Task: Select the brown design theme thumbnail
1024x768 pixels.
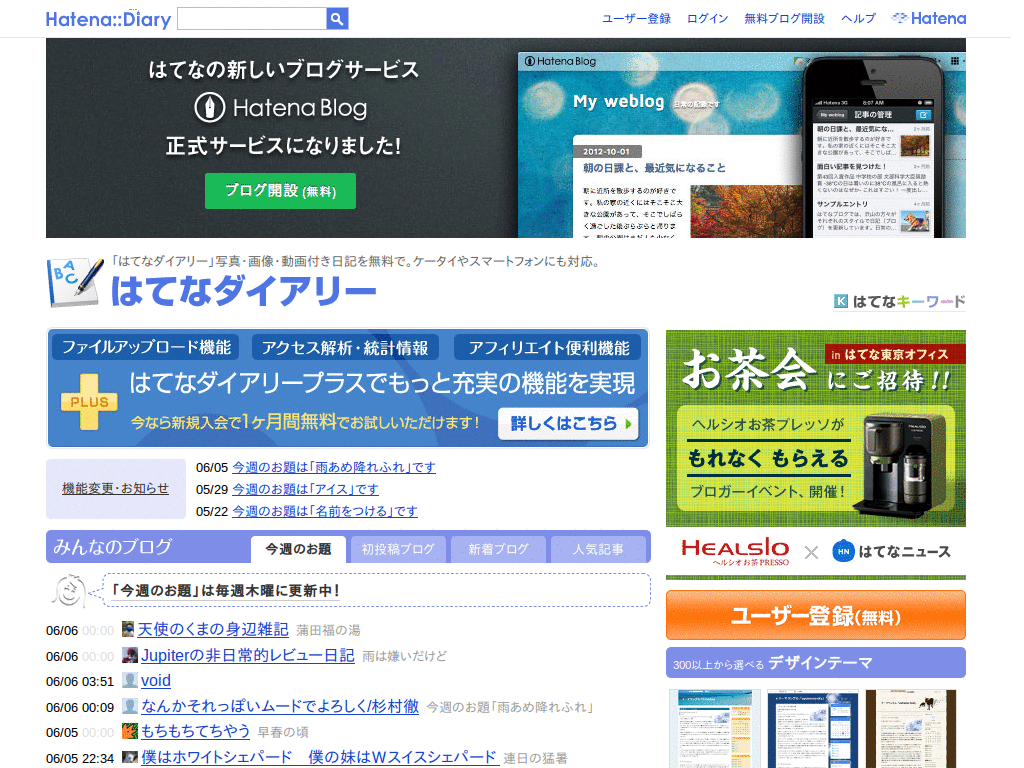Action: 911,728
